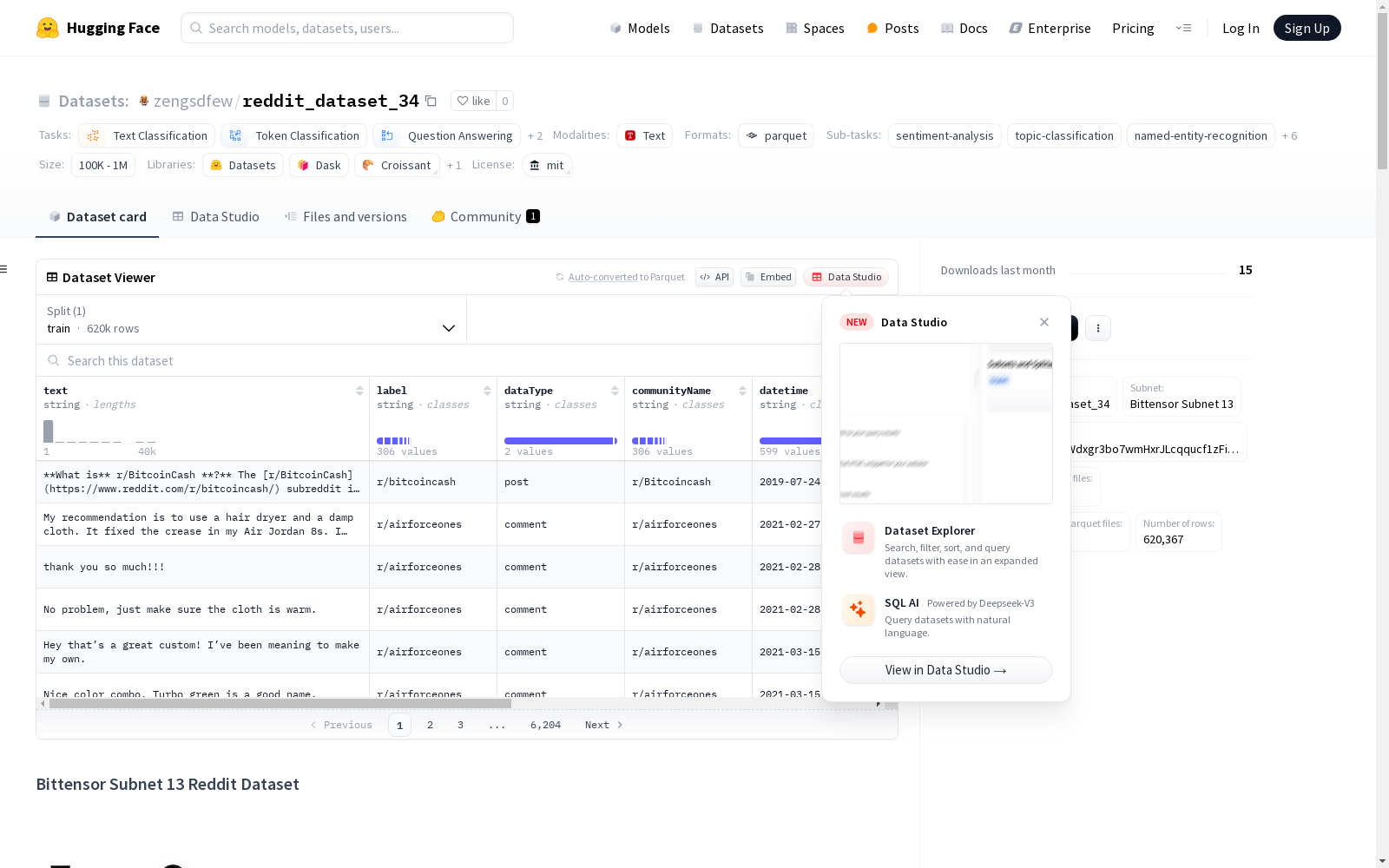This screenshot has height=868, width=1389.
Task: Click Next page in pagination
Action: pyautogui.click(x=603, y=725)
